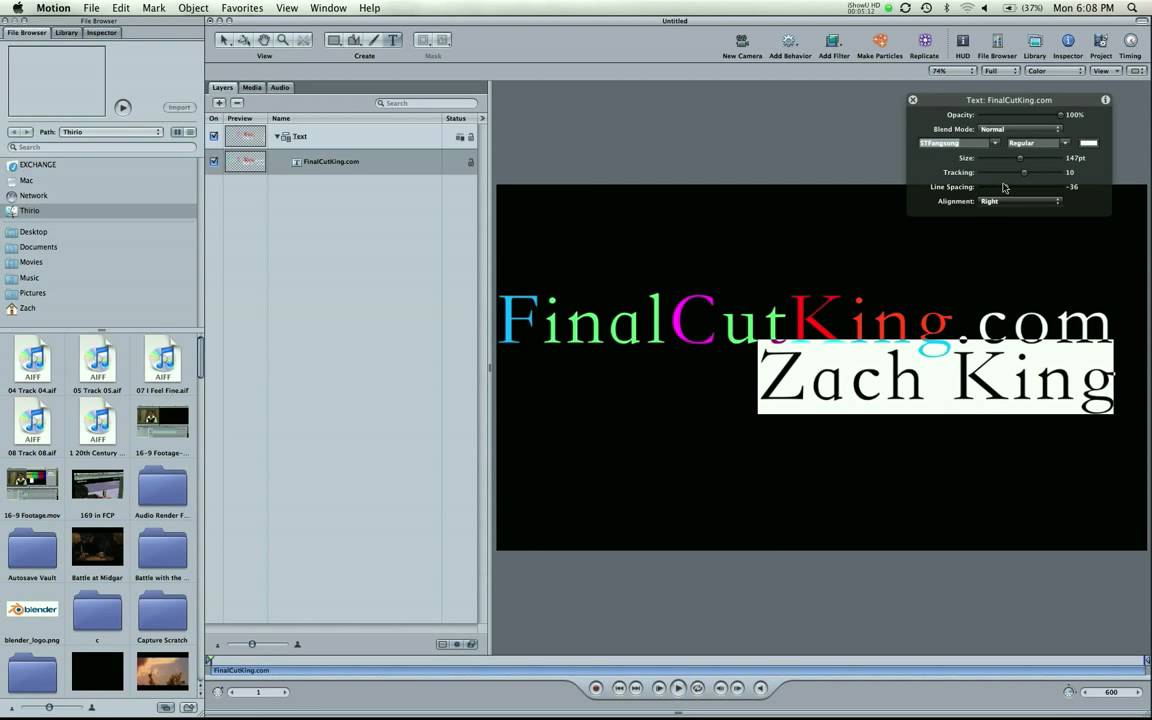Click the Import button

179,107
